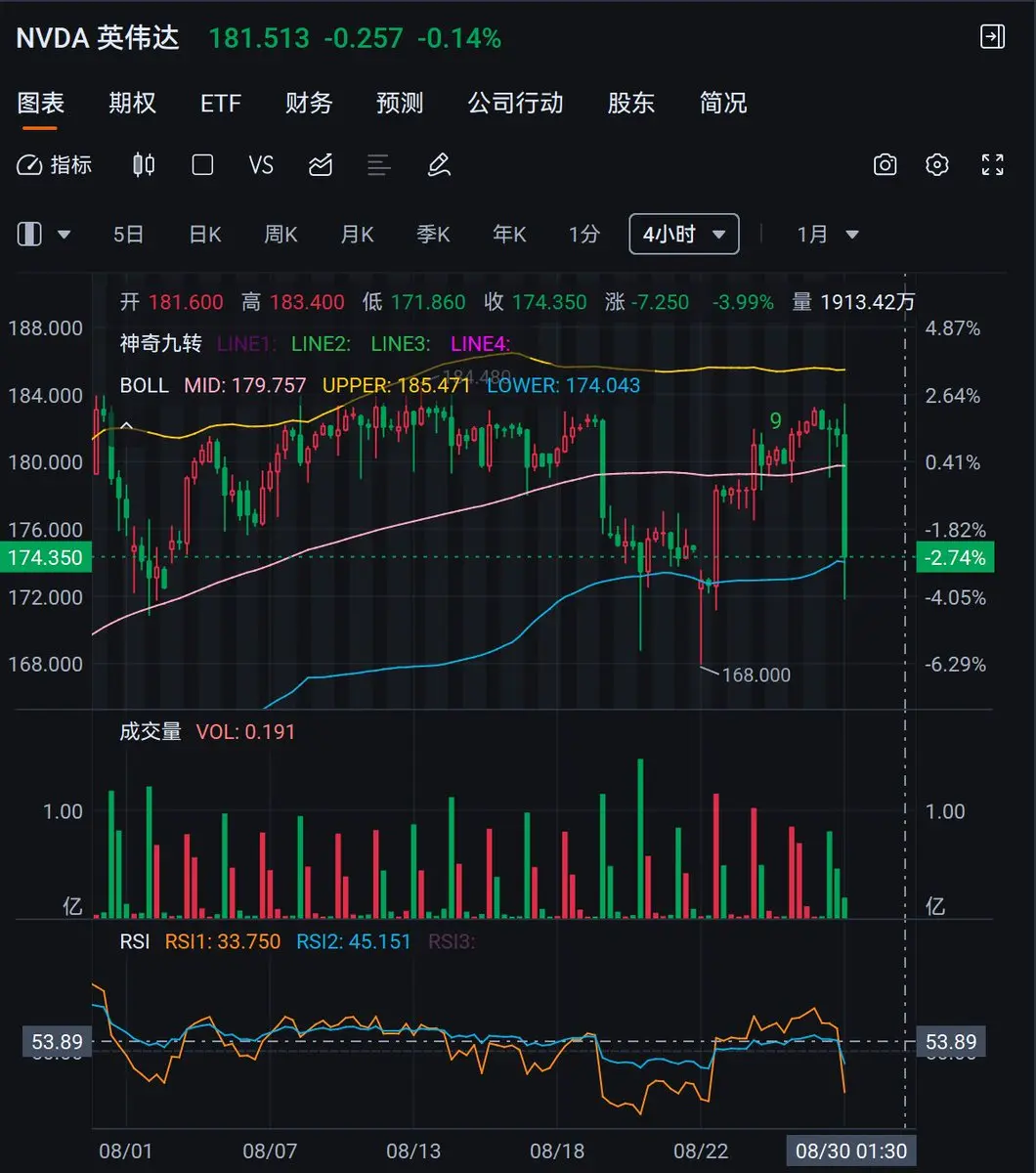Click the 08/13 date axis label
1036x1173 pixels.
coord(413,1151)
